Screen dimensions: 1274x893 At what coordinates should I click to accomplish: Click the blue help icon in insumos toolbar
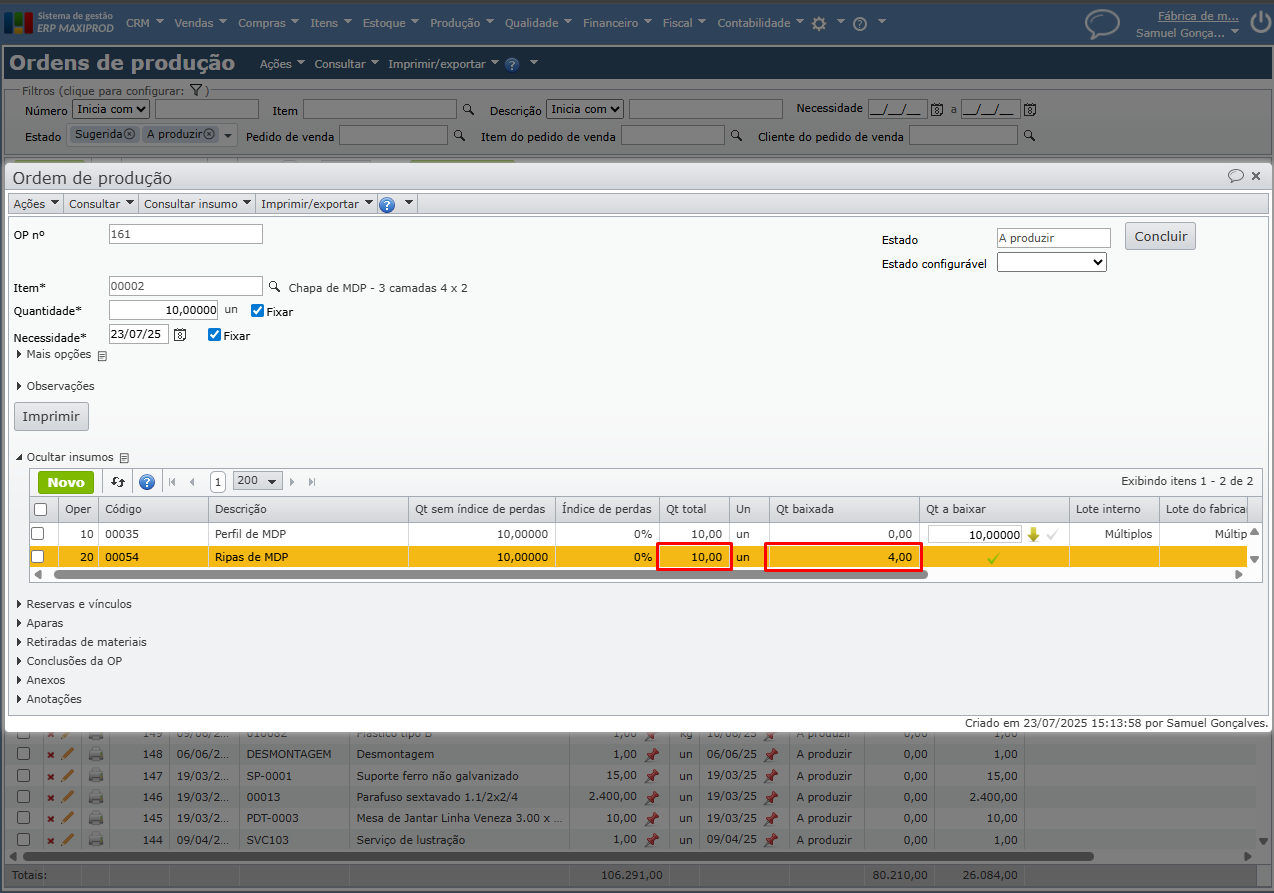tap(147, 482)
